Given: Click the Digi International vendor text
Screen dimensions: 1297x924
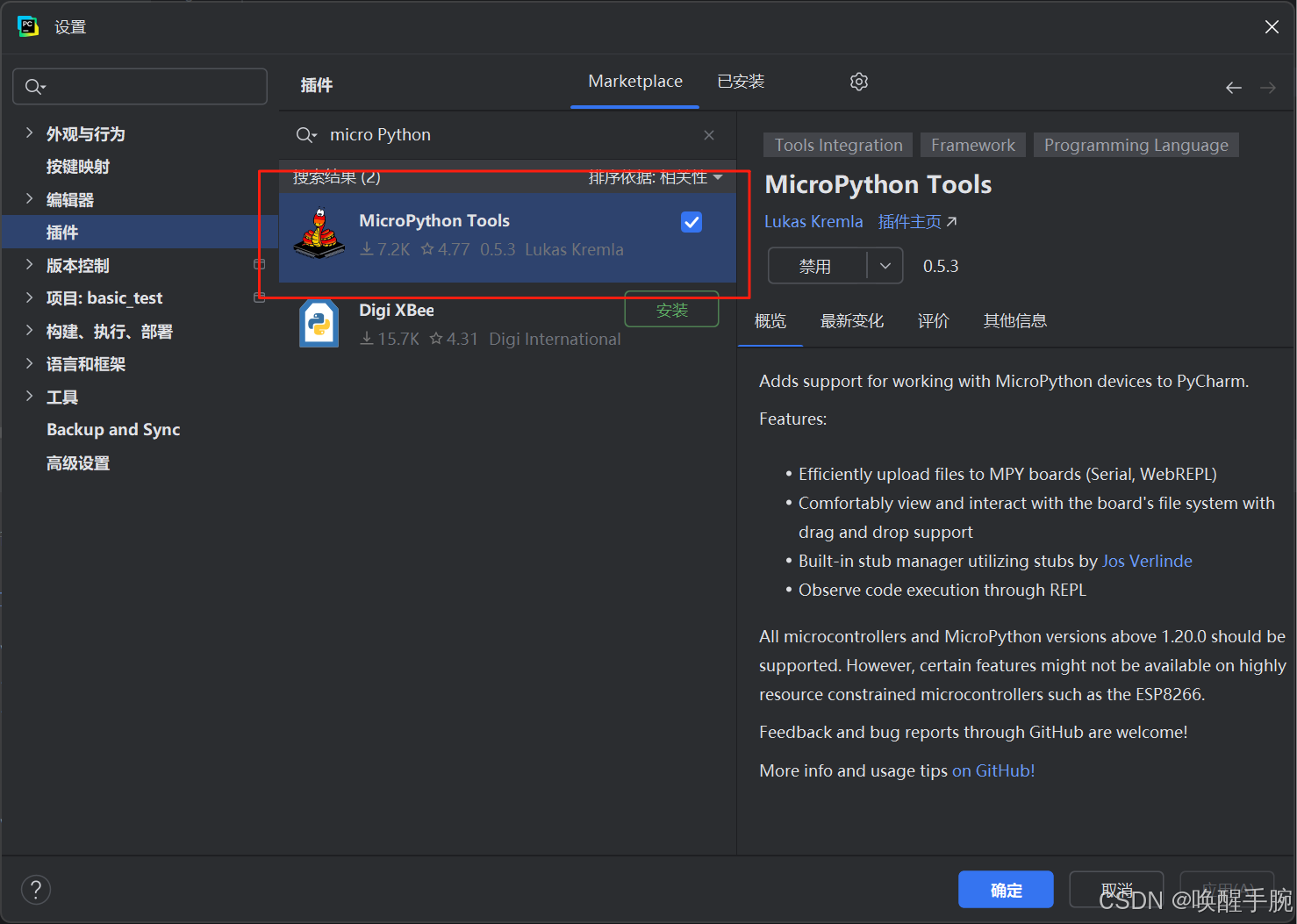Looking at the screenshot, I should point(555,339).
